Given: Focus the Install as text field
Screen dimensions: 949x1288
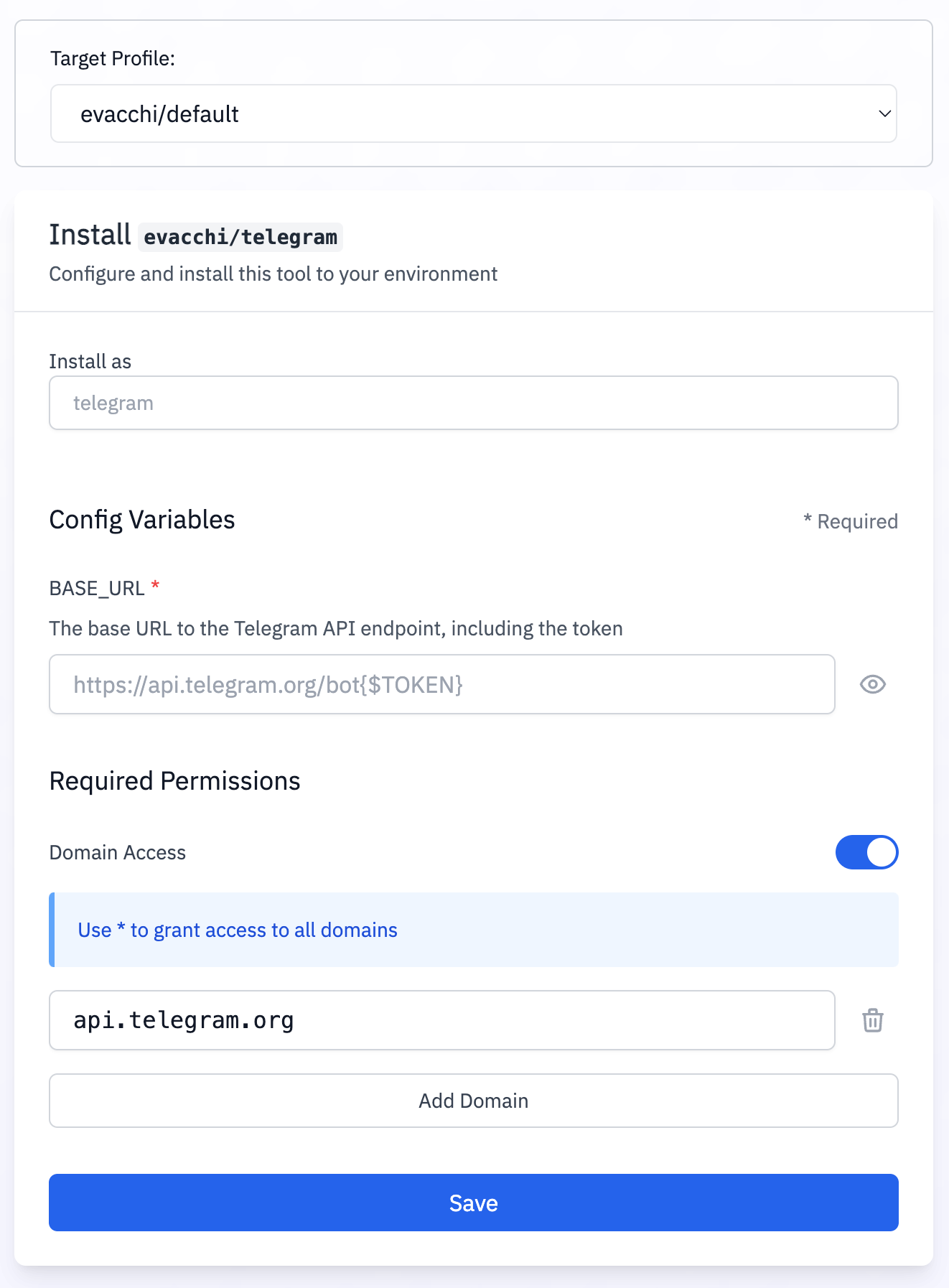Looking at the screenshot, I should coord(474,403).
